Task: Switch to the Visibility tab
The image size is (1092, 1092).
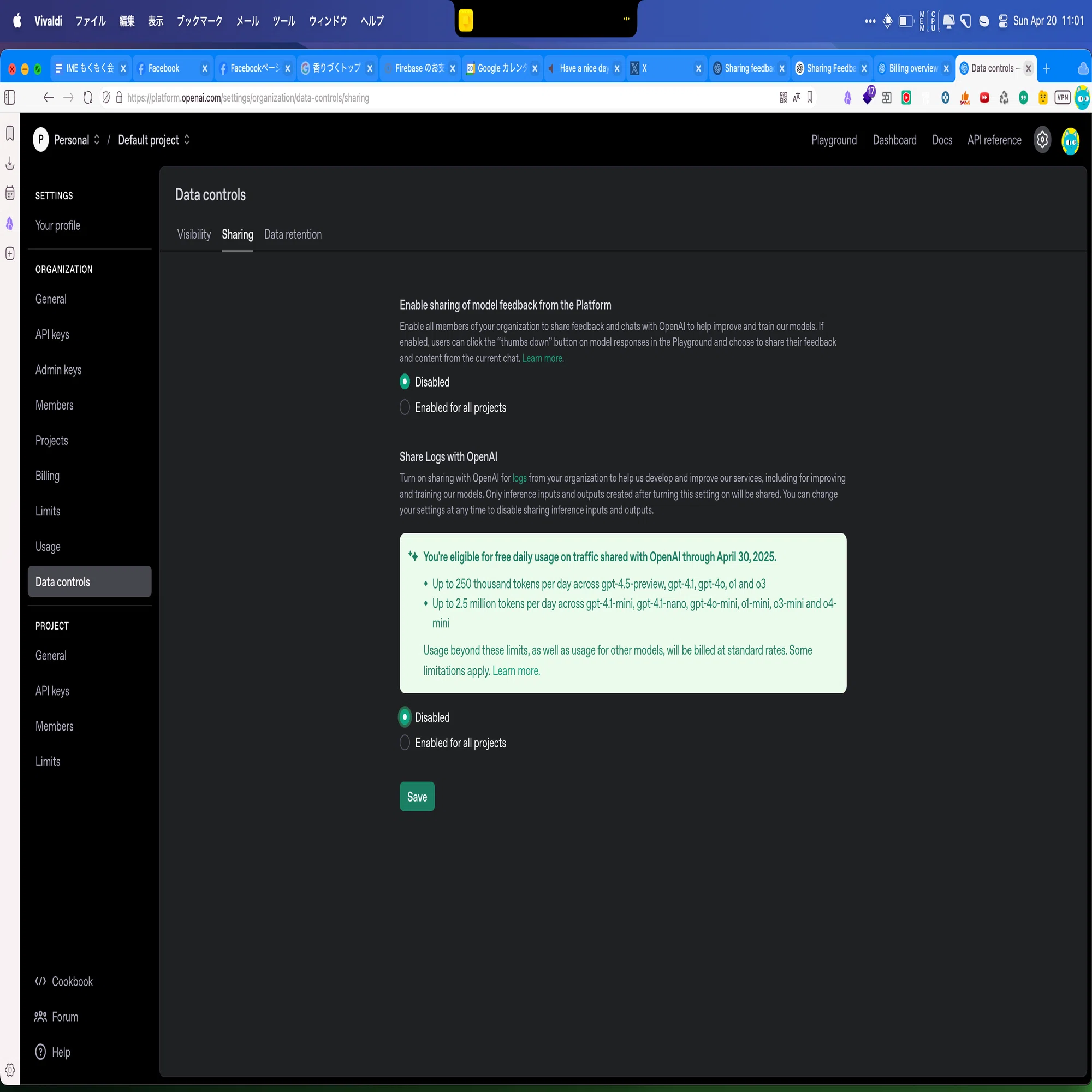Action: (194, 234)
